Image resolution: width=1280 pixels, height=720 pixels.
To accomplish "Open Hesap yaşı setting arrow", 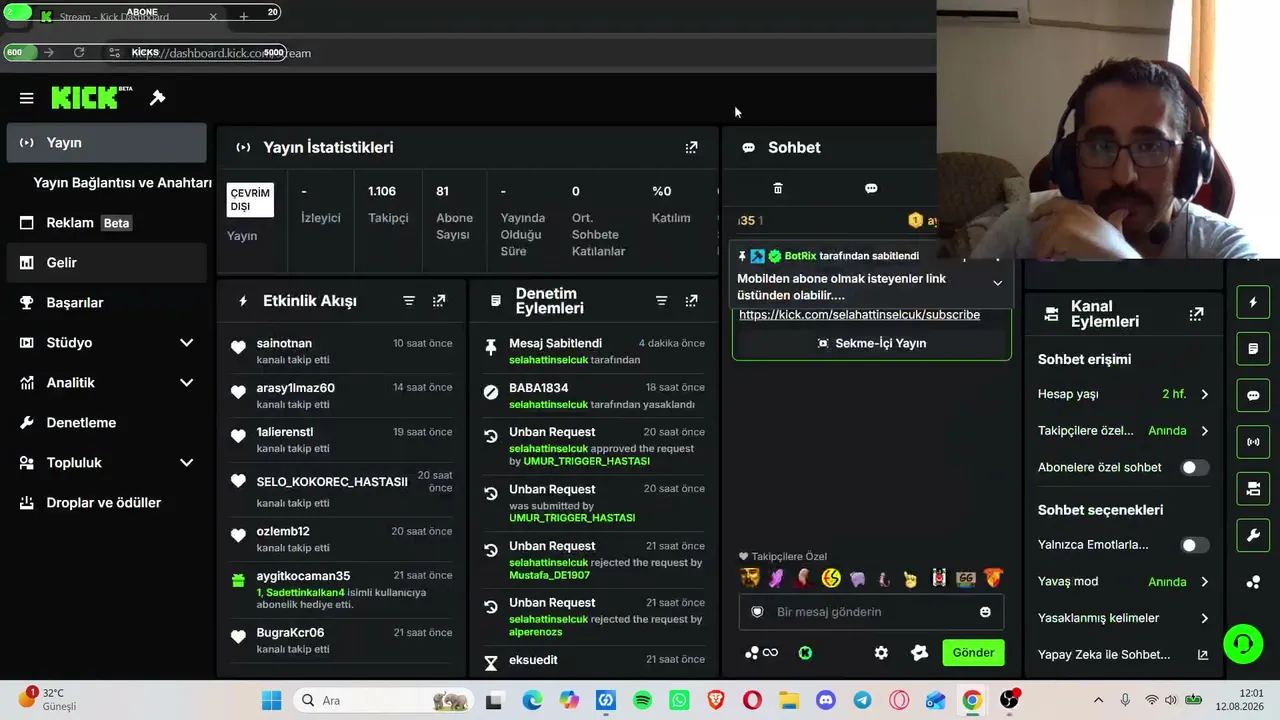I will 1204,394.
